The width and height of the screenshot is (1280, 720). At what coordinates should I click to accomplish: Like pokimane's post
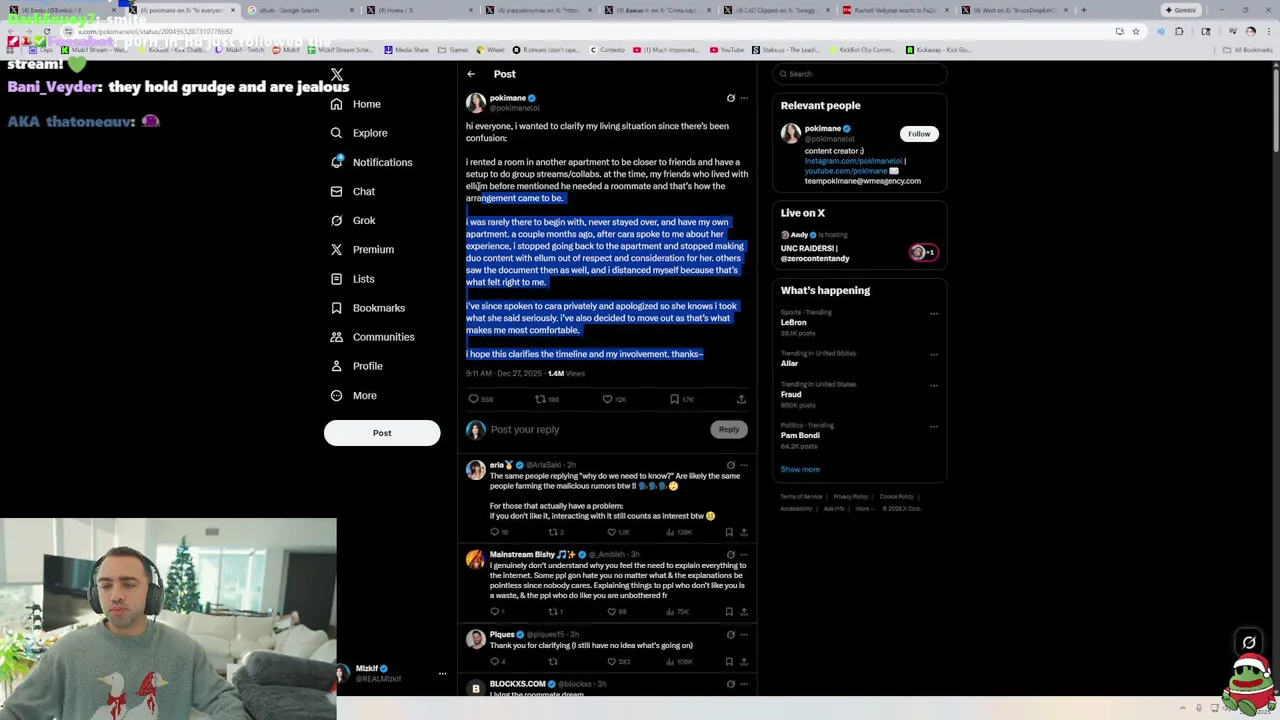(x=607, y=399)
